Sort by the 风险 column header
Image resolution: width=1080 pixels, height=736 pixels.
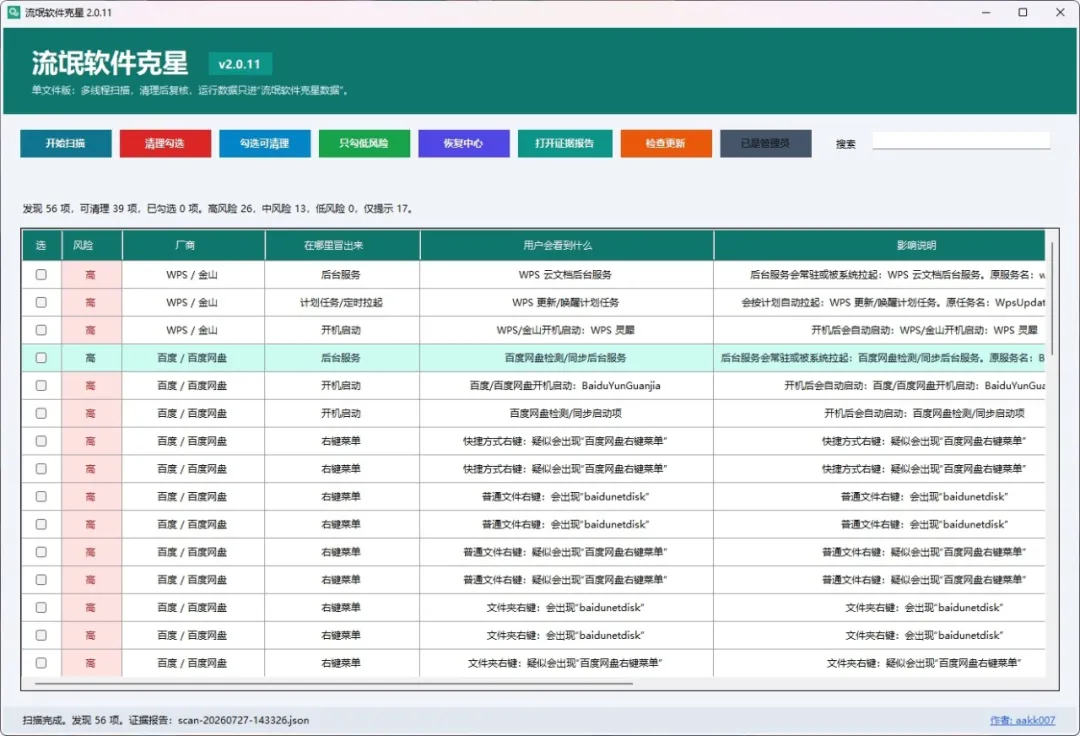[92, 245]
